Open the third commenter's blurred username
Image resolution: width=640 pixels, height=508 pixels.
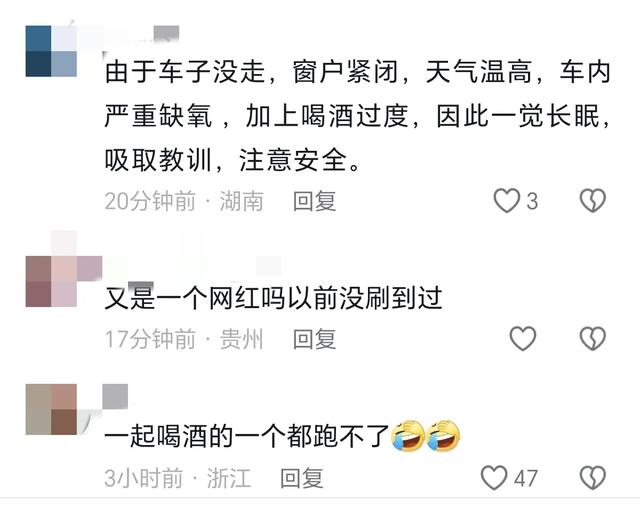click(116, 396)
